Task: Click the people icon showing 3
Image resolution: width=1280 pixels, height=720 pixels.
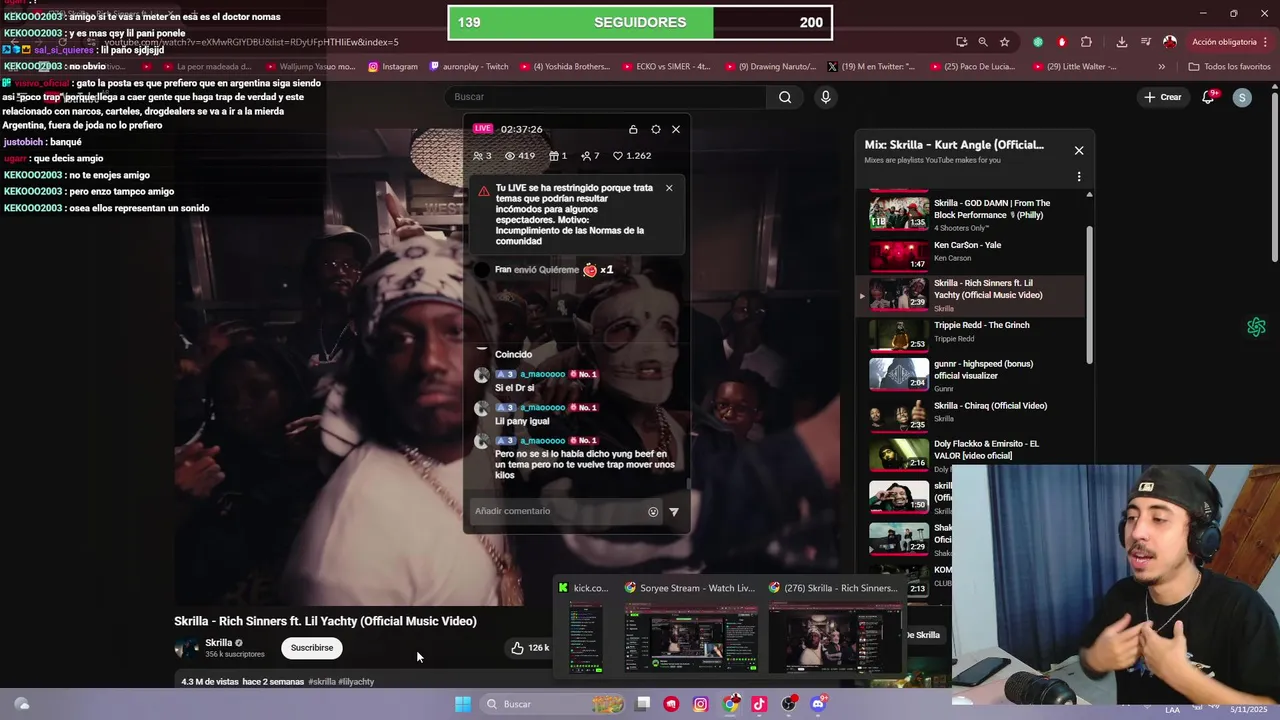Action: (478, 156)
